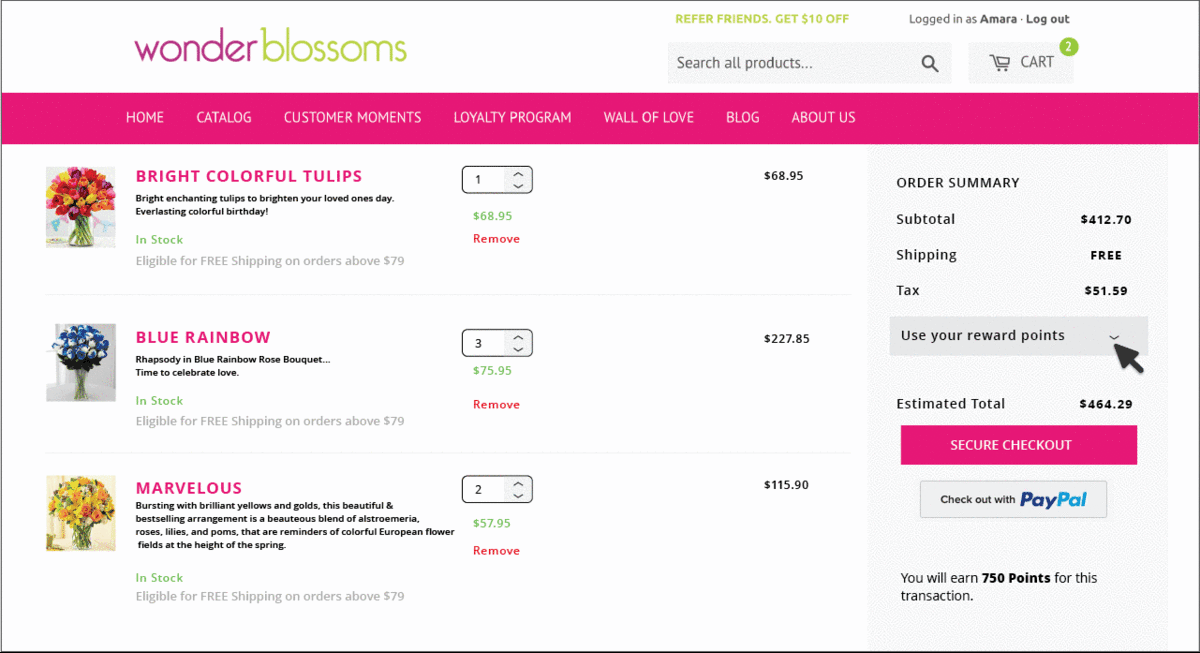The height and width of the screenshot is (653, 1200).
Task: Increase Bright Colorful Tulips quantity
Action: (x=518, y=174)
